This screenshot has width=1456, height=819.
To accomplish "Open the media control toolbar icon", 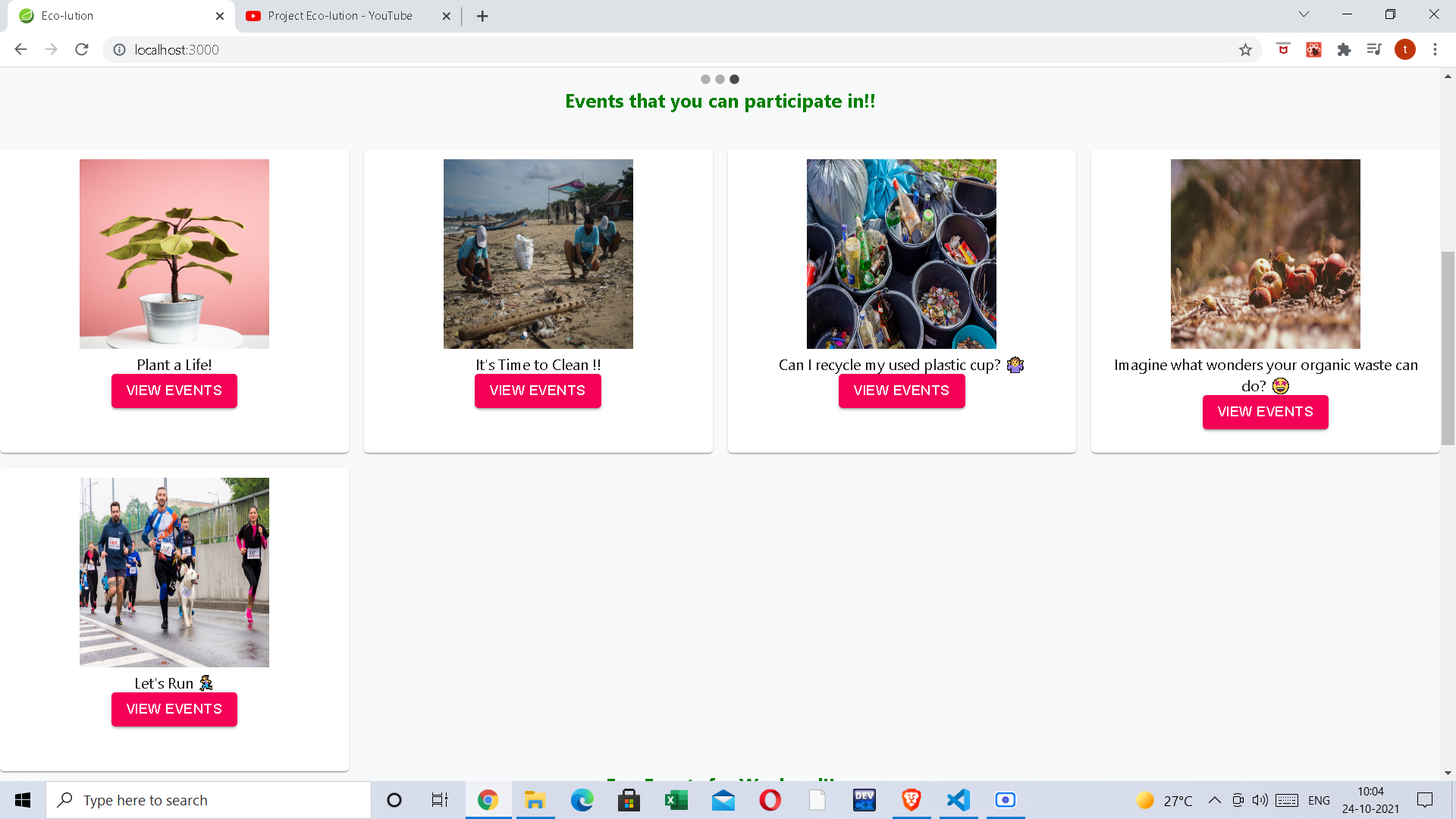I will coord(1374,50).
